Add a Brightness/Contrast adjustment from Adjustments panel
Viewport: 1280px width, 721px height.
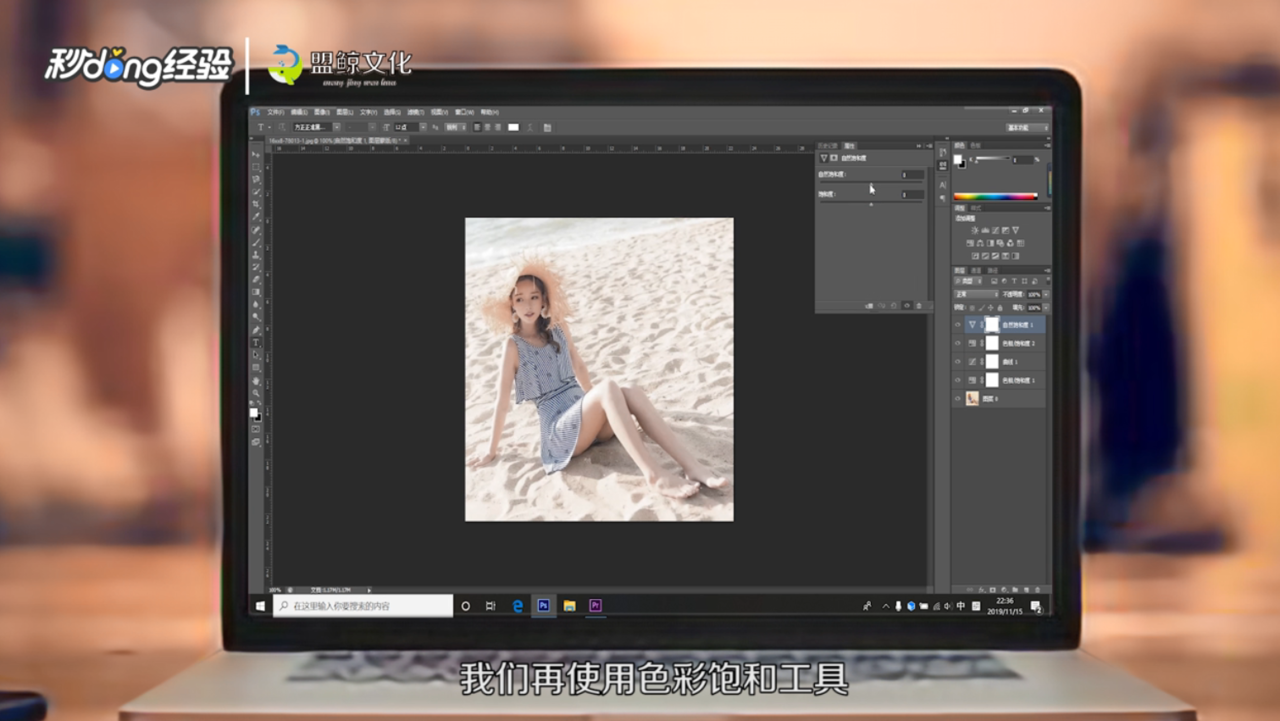[x=975, y=230]
